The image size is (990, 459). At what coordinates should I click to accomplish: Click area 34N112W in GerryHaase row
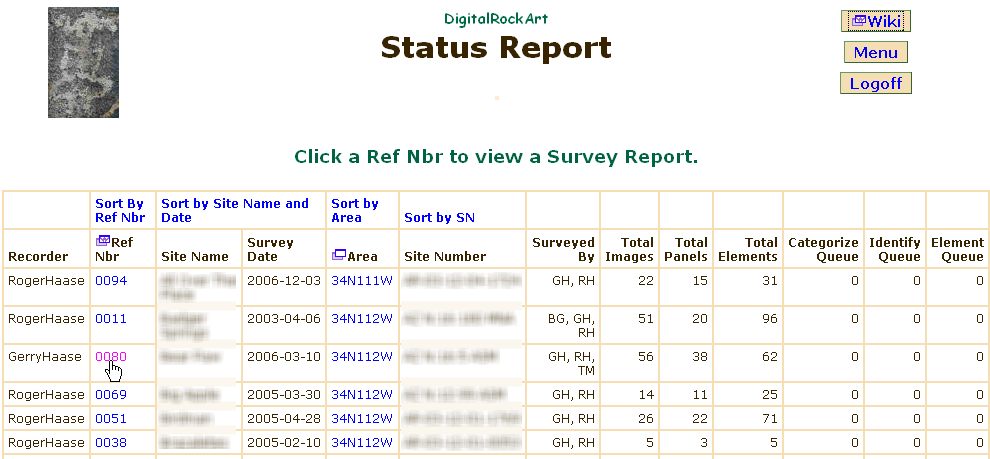click(362, 356)
